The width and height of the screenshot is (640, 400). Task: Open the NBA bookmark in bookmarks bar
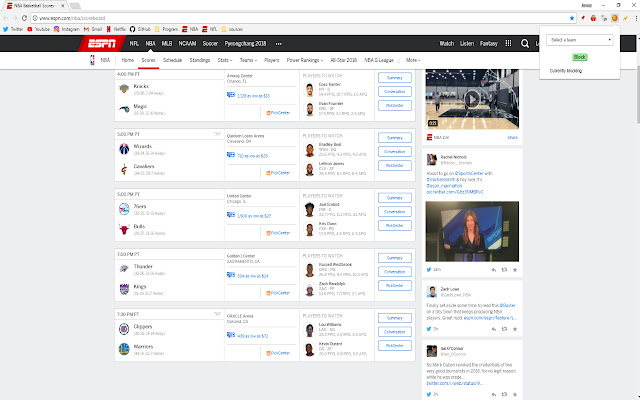click(x=190, y=29)
